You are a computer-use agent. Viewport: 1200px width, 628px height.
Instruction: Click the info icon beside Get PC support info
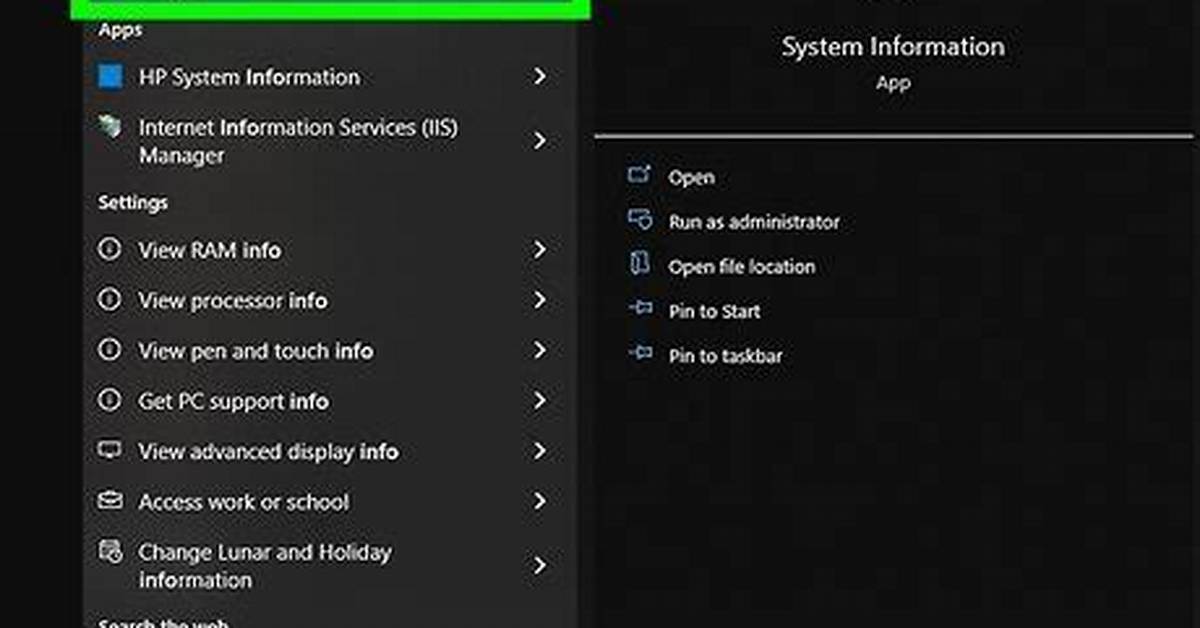click(109, 400)
